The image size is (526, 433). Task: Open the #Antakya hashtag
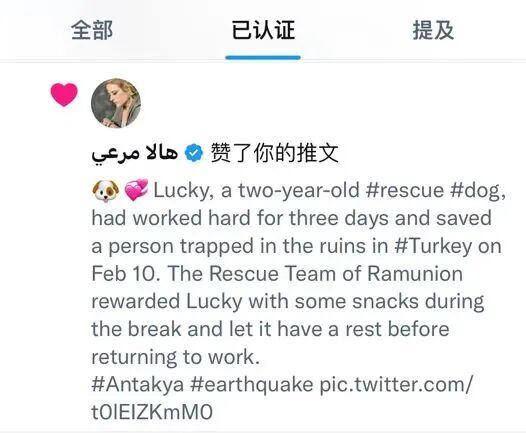[x=138, y=384]
